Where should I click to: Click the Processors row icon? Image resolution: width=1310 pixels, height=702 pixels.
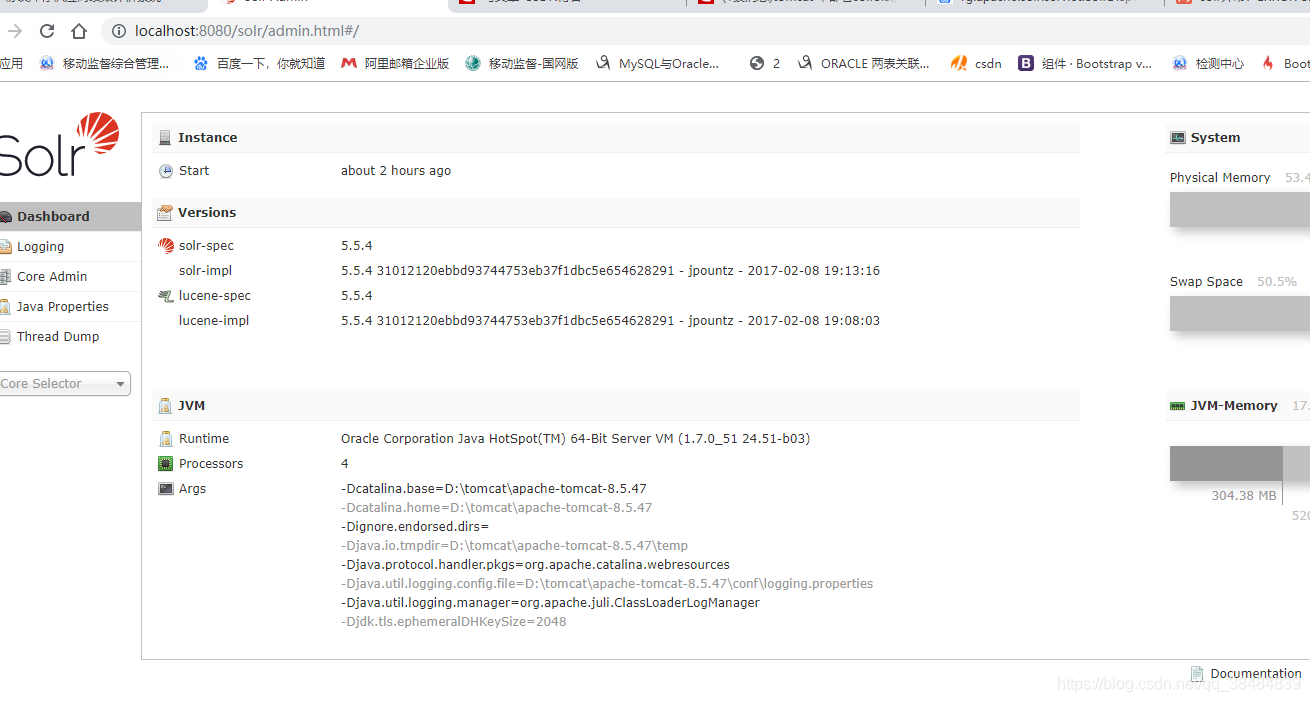point(166,463)
